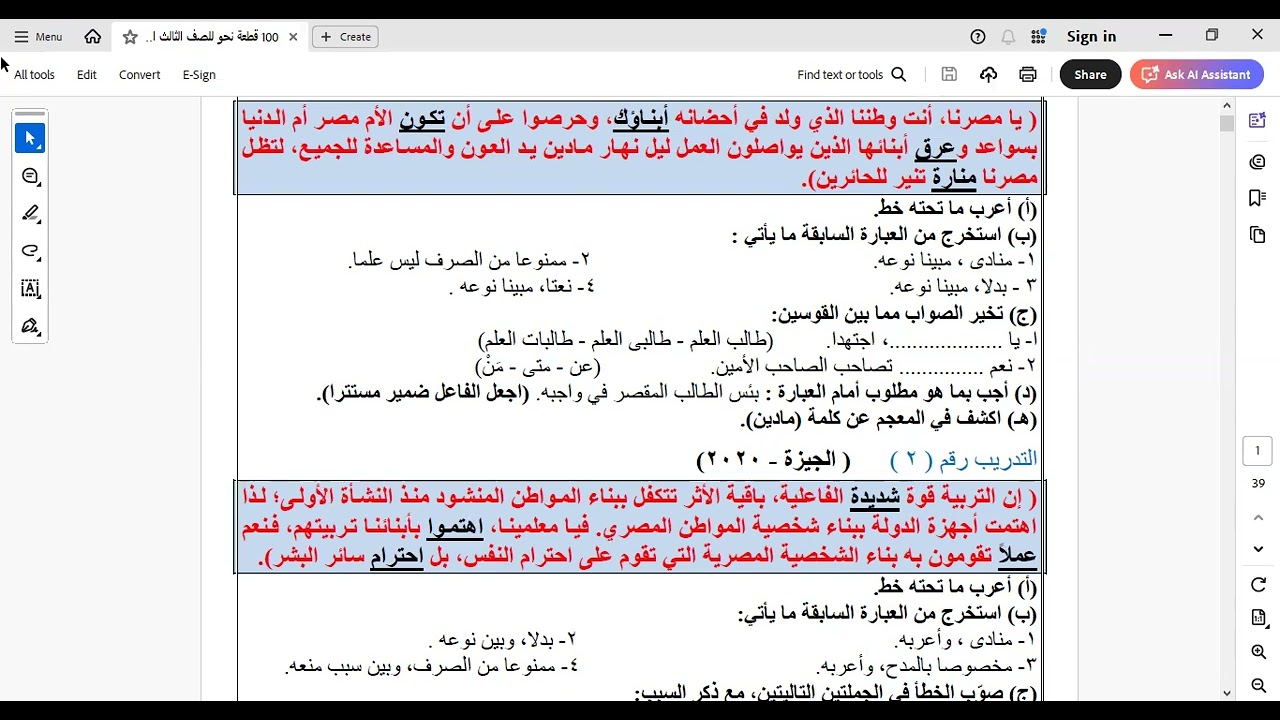Click the text '( الجيزة - ٢٠٢٠)'

click(773, 460)
